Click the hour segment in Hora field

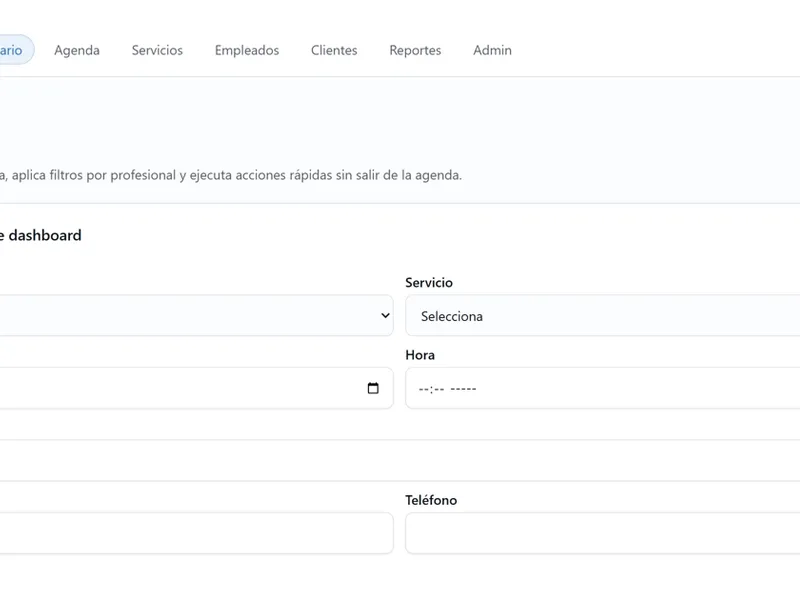tap(424, 389)
